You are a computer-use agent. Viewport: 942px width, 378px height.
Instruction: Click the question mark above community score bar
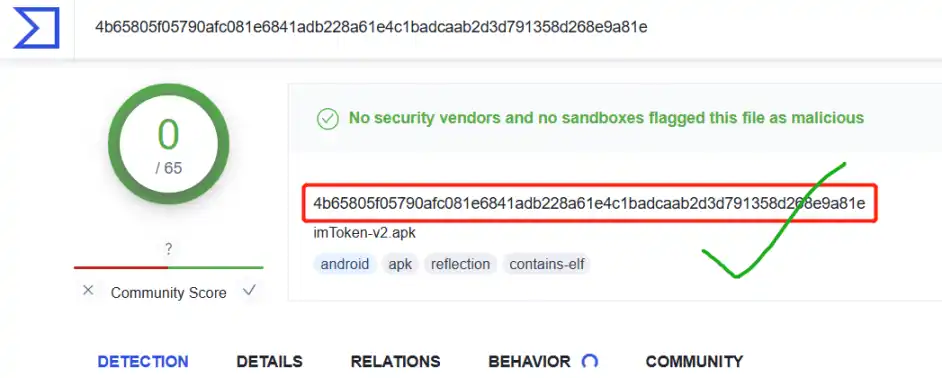(x=169, y=248)
